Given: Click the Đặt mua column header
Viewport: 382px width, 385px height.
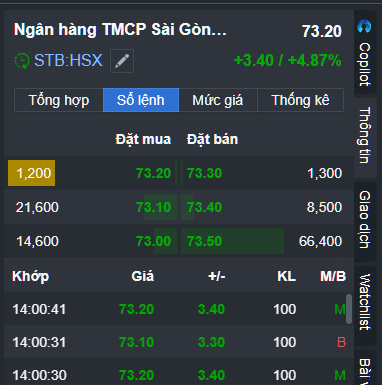Looking at the screenshot, I should click(143, 139).
